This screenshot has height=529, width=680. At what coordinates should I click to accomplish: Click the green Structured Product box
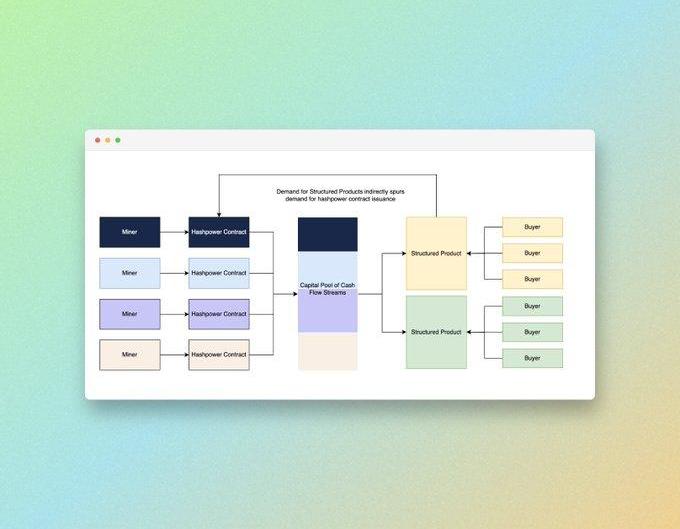pos(436,332)
